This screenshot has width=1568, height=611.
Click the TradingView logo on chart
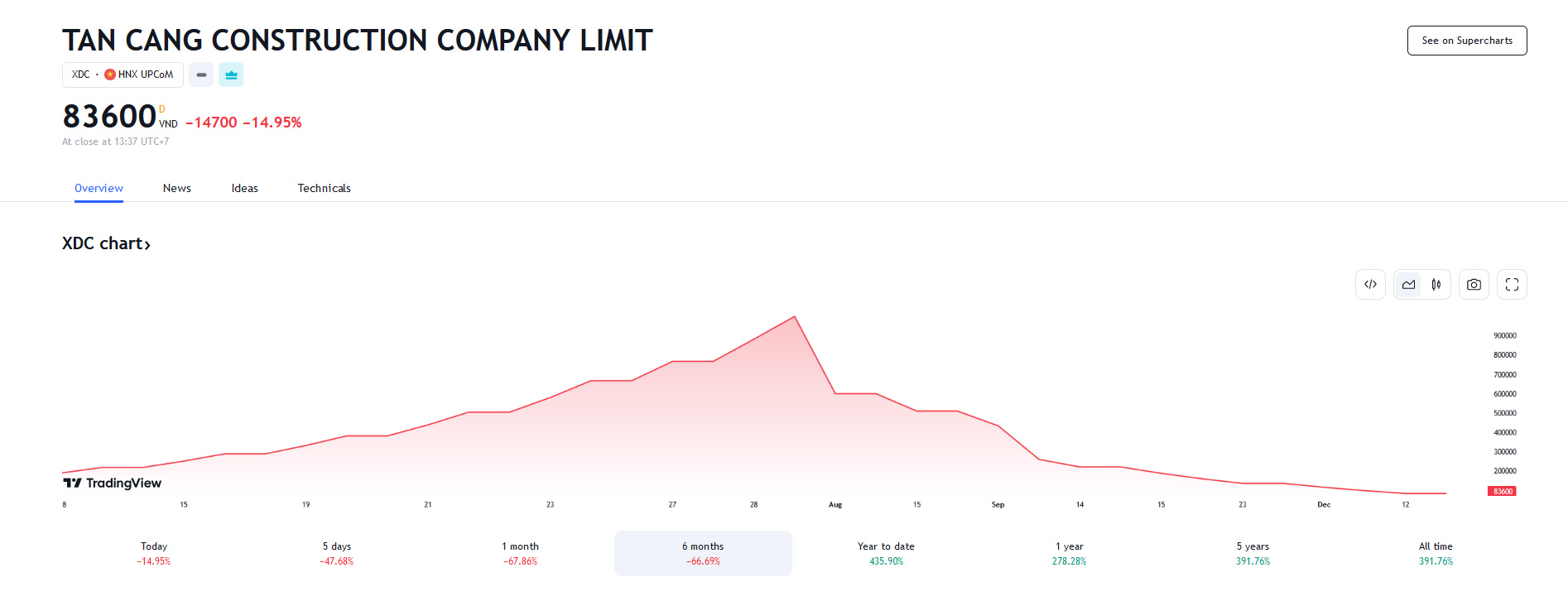pos(113,483)
